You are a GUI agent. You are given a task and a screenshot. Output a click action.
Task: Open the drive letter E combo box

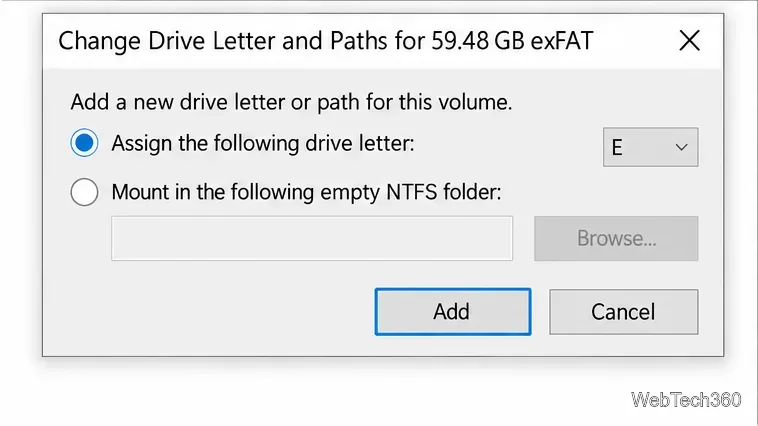[x=650, y=147]
